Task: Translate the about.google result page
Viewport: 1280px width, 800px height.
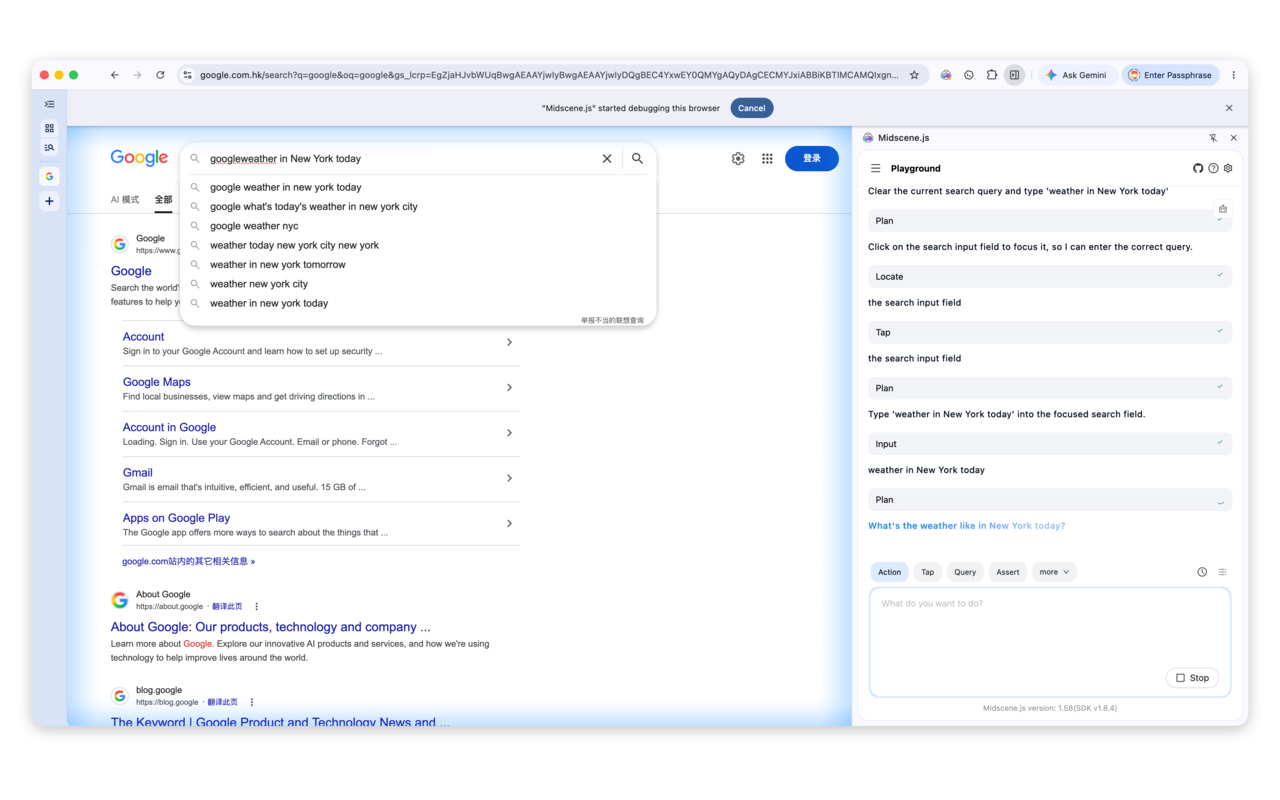Action: pyautogui.click(x=227, y=606)
